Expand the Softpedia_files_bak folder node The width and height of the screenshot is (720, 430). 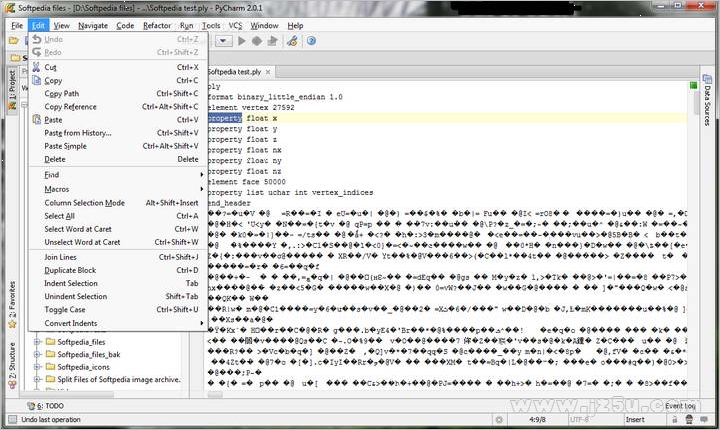click(38, 354)
